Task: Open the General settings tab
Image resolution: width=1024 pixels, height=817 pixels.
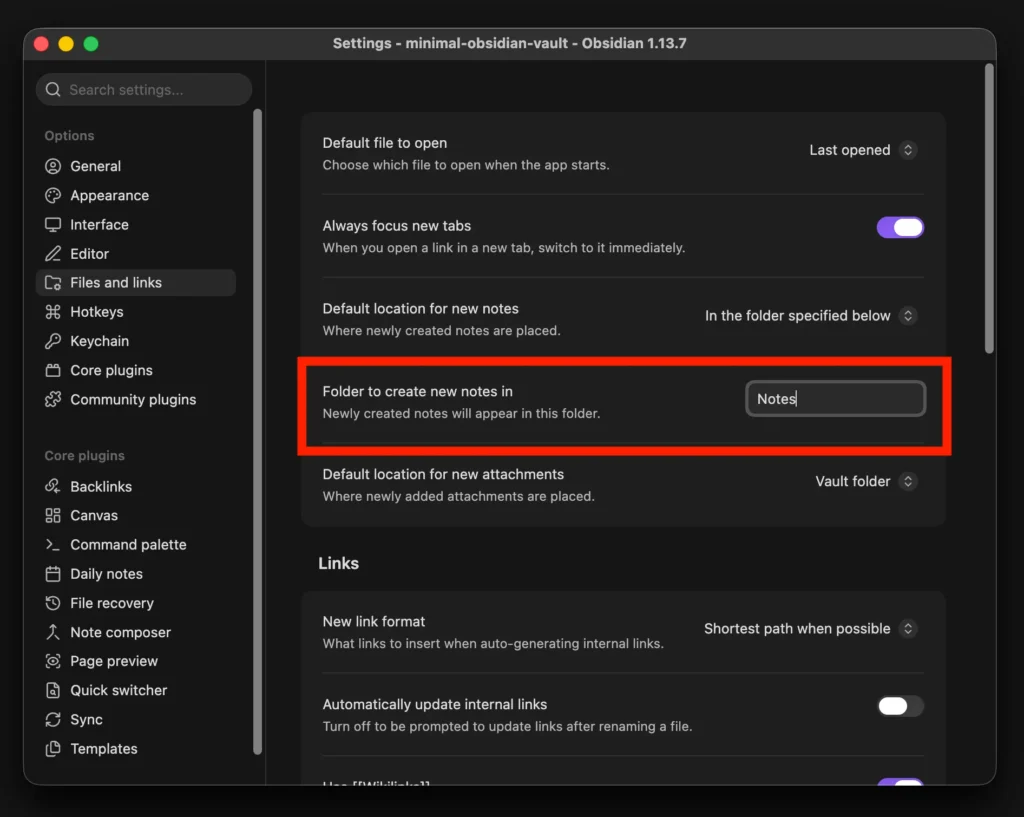Action: tap(136, 166)
